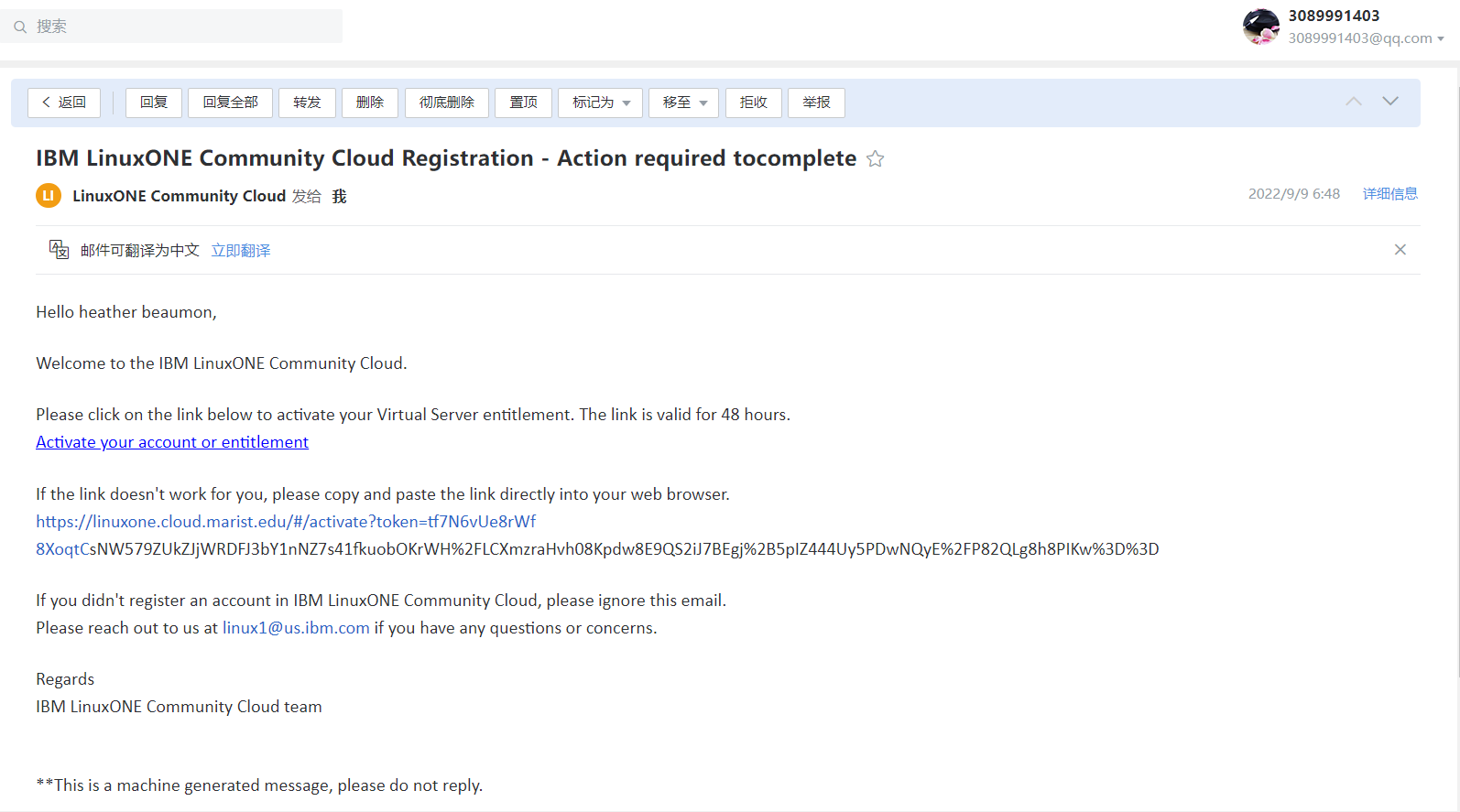The image size is (1460, 812).
Task: Click account name 3089991403 at top
Action: [x=1334, y=16]
